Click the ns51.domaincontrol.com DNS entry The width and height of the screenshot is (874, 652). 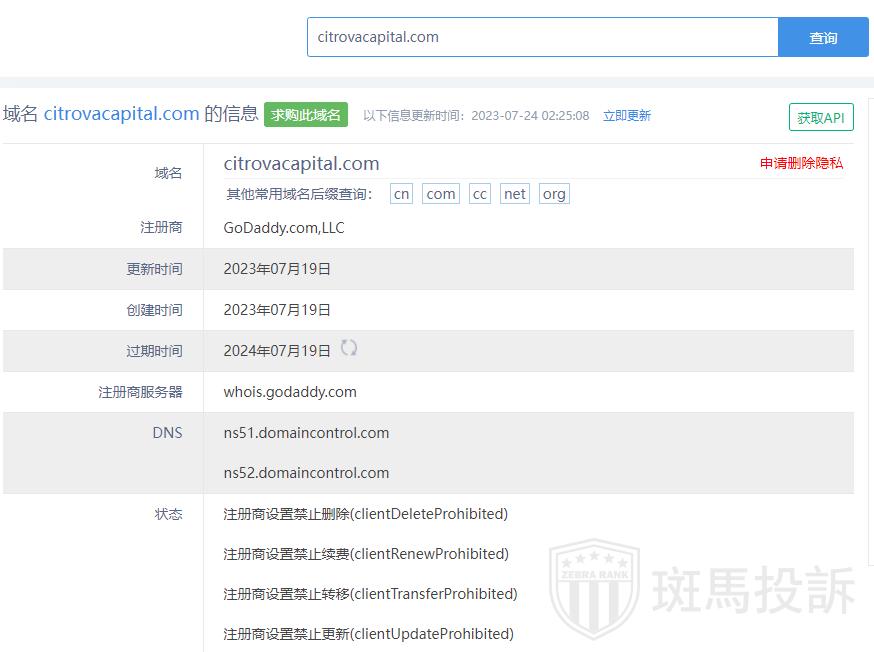tap(306, 433)
